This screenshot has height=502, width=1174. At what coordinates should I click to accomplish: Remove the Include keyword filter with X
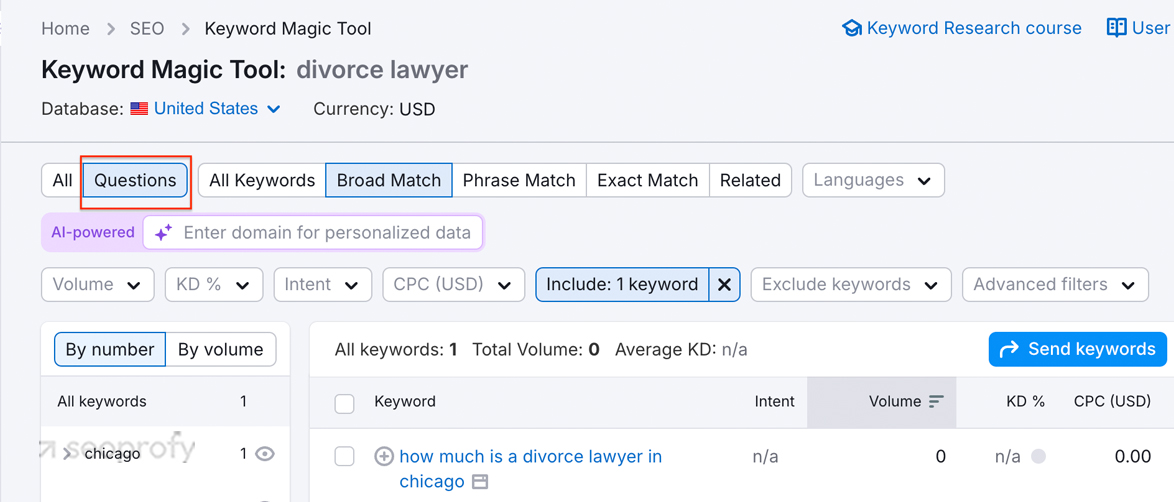click(724, 285)
